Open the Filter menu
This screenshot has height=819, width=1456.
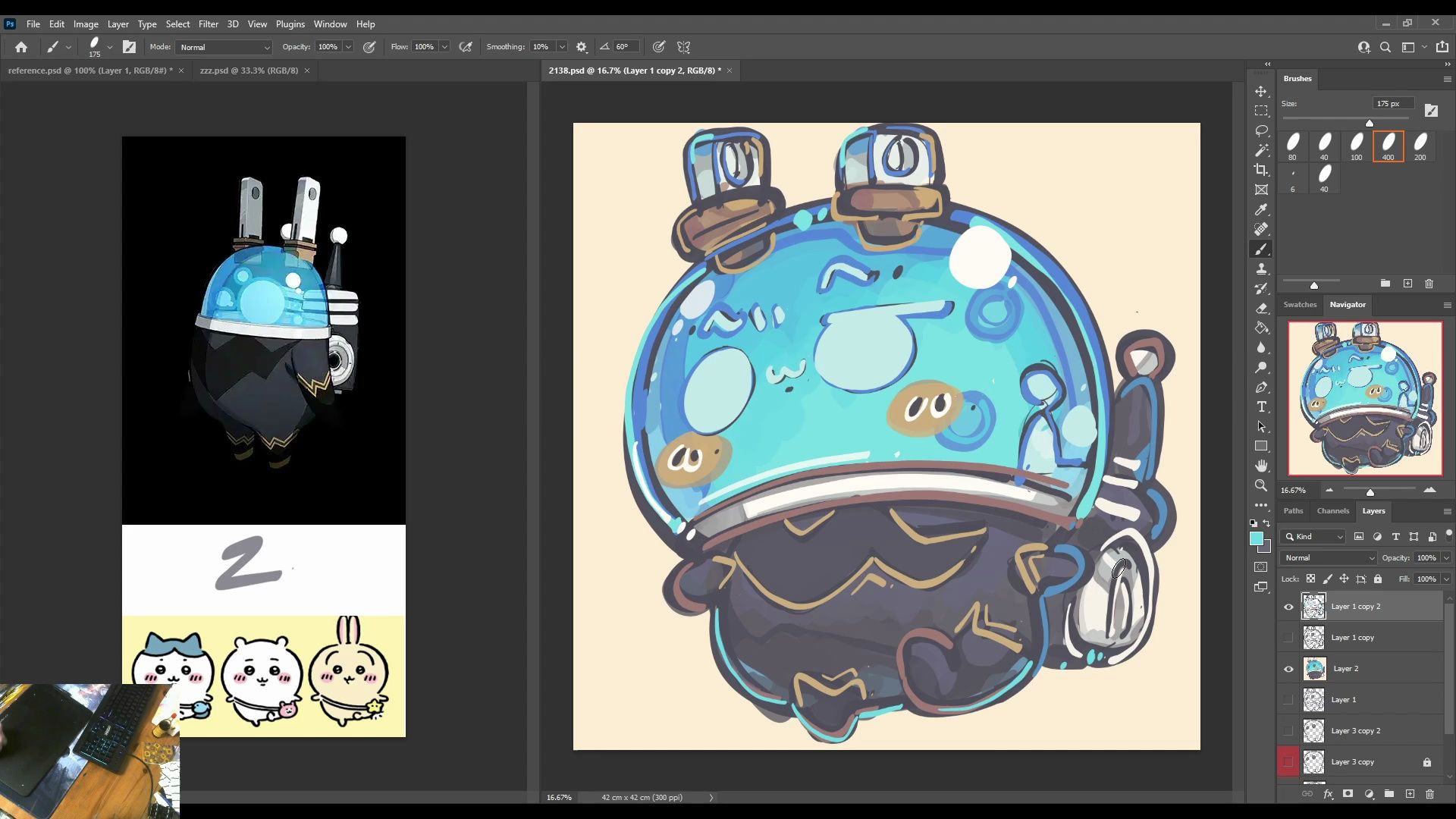pyautogui.click(x=208, y=24)
